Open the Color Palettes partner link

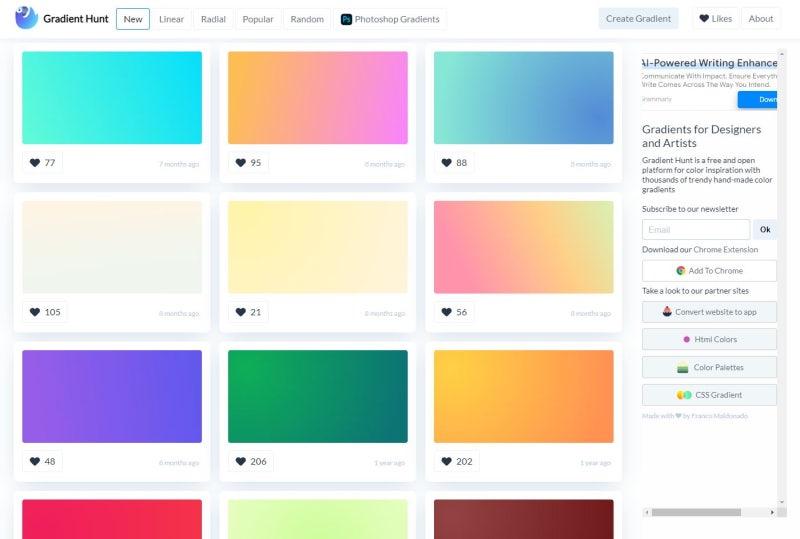pyautogui.click(x=709, y=367)
